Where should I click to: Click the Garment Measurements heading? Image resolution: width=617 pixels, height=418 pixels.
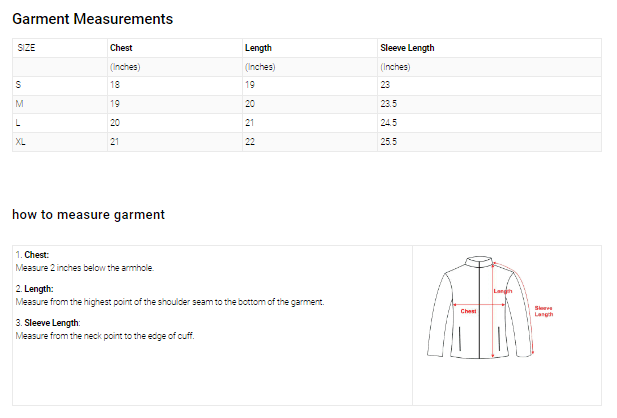pyautogui.click(x=92, y=19)
